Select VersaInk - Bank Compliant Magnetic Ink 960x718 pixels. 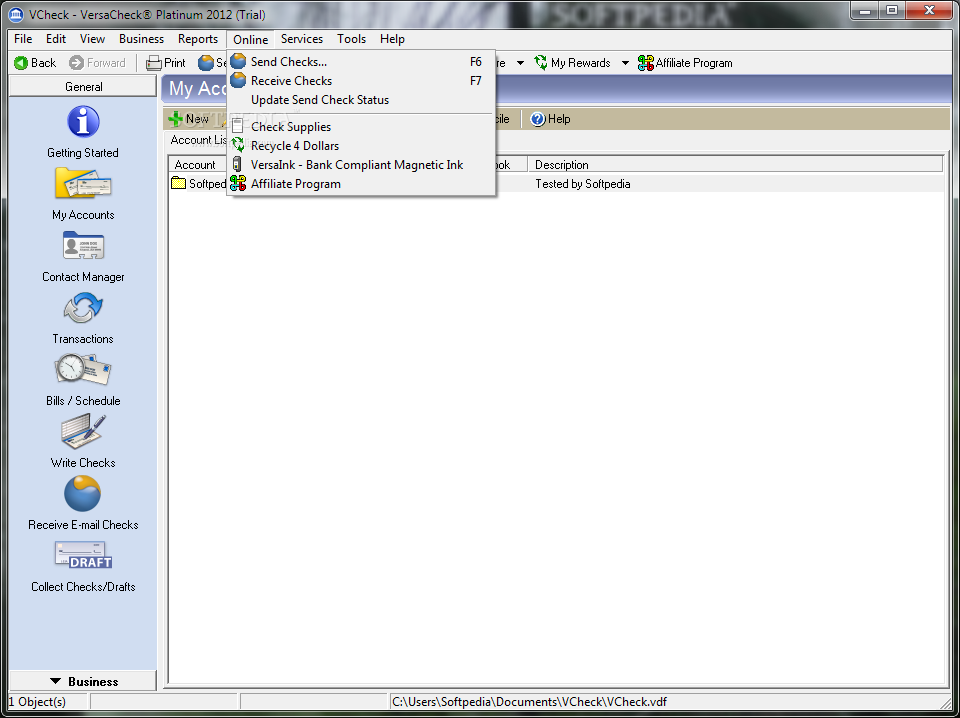(361, 165)
